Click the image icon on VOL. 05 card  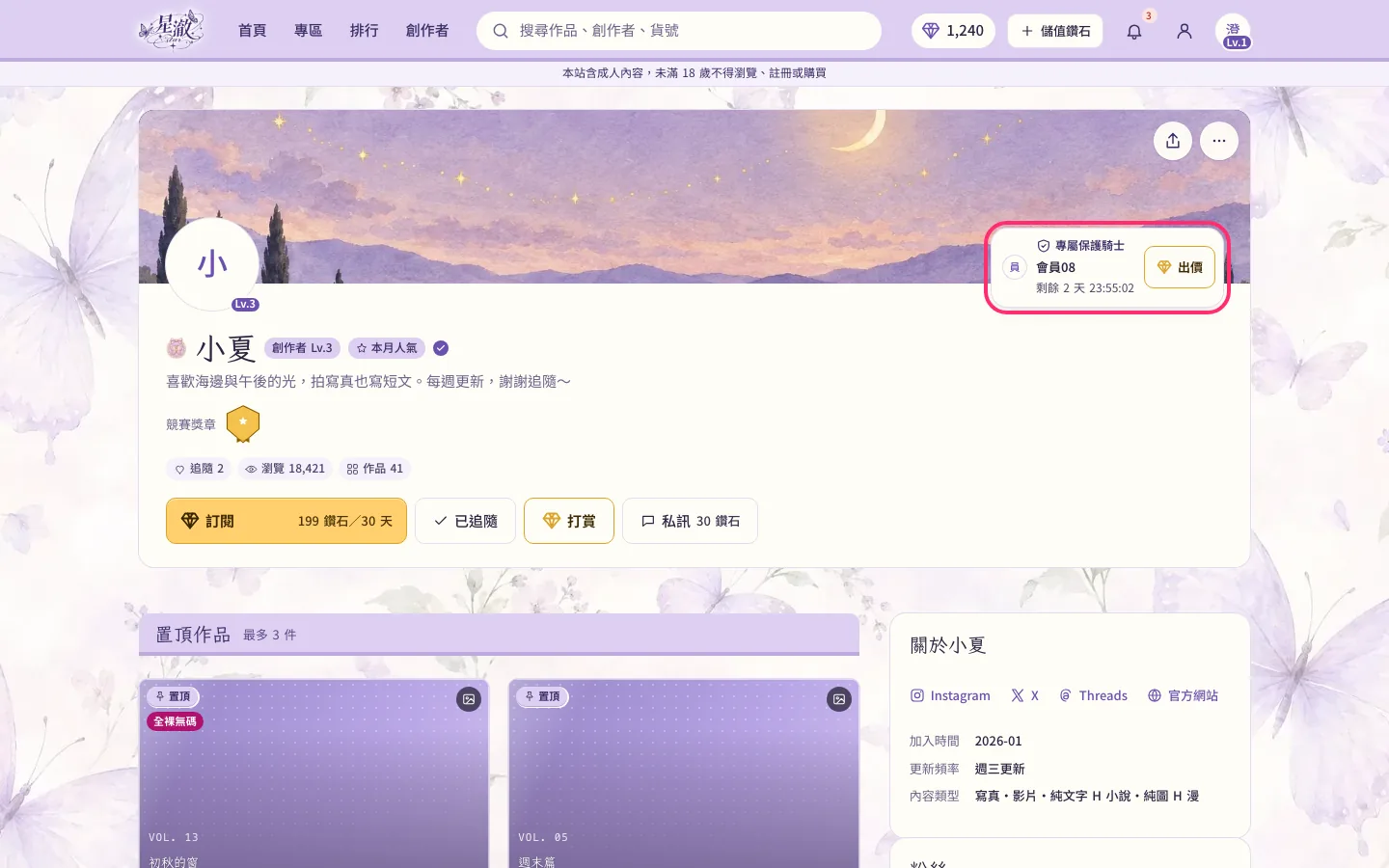click(x=839, y=699)
